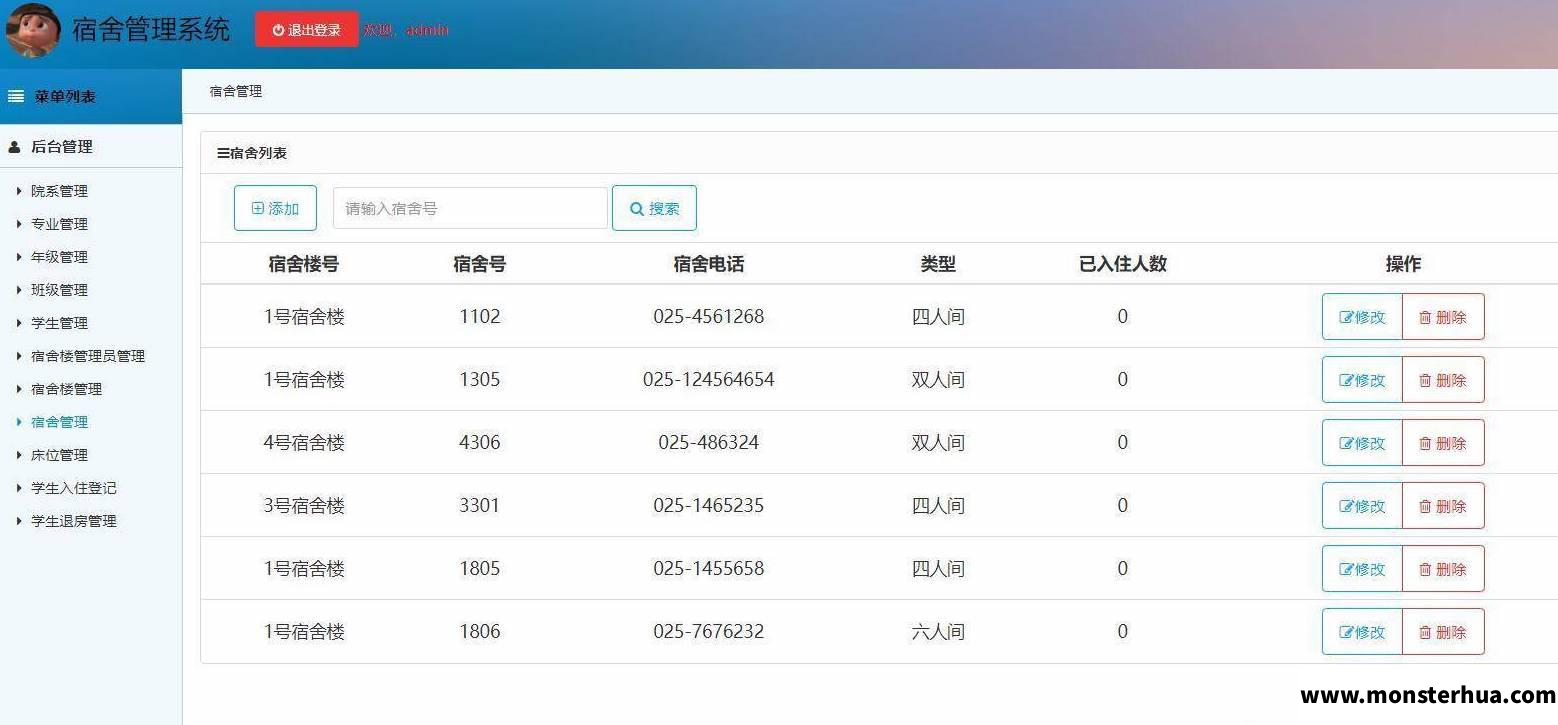The width and height of the screenshot is (1558, 725).
Task: Click the 添加 add button
Action: (275, 208)
